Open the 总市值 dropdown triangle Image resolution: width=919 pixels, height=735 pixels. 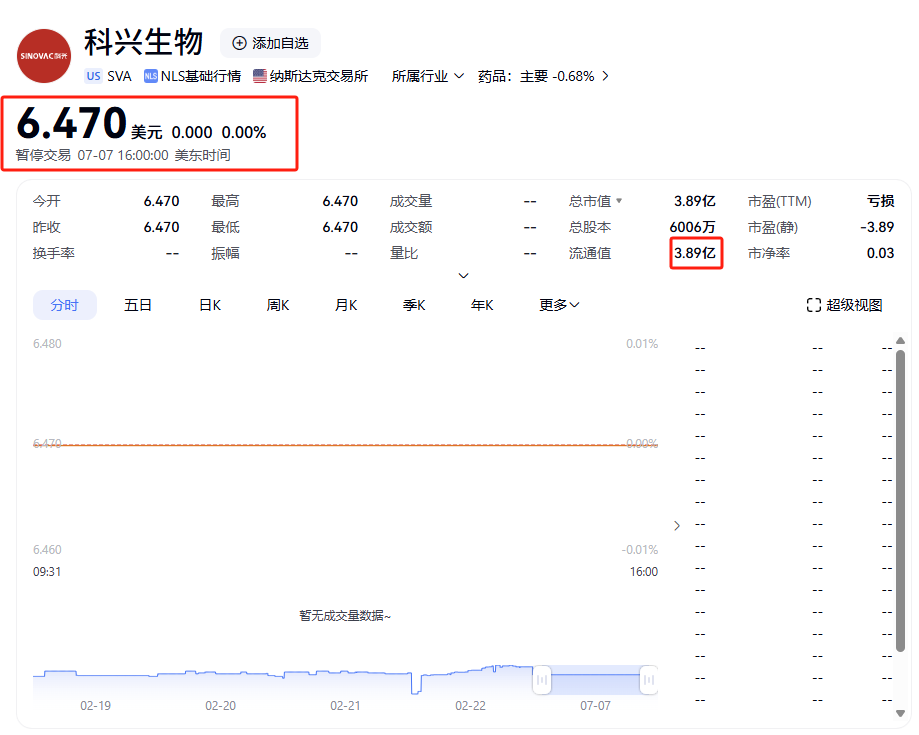[x=619, y=201]
